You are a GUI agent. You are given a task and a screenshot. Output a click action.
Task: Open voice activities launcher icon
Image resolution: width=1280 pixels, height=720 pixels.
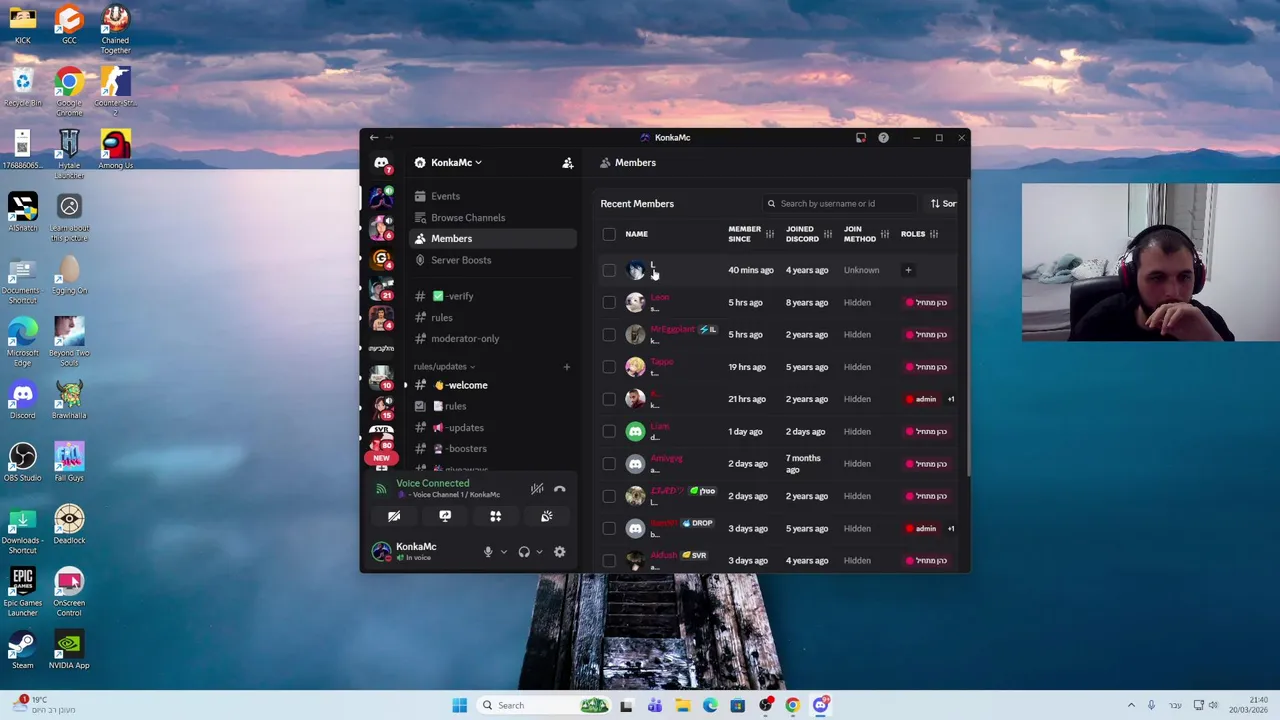click(495, 516)
